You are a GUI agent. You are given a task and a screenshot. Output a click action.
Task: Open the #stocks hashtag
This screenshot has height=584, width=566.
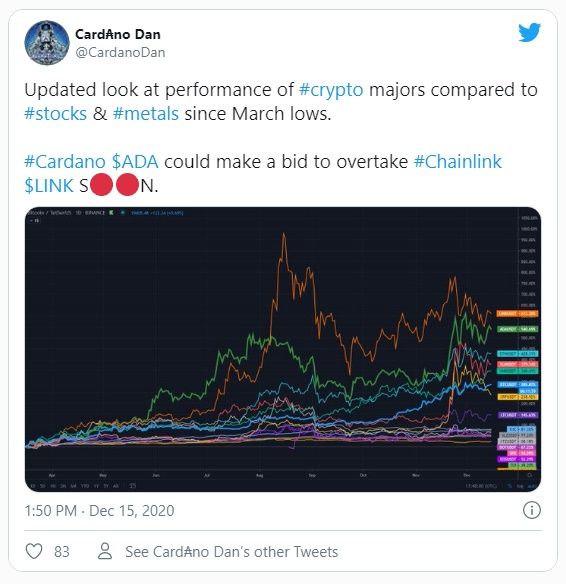(x=55, y=114)
